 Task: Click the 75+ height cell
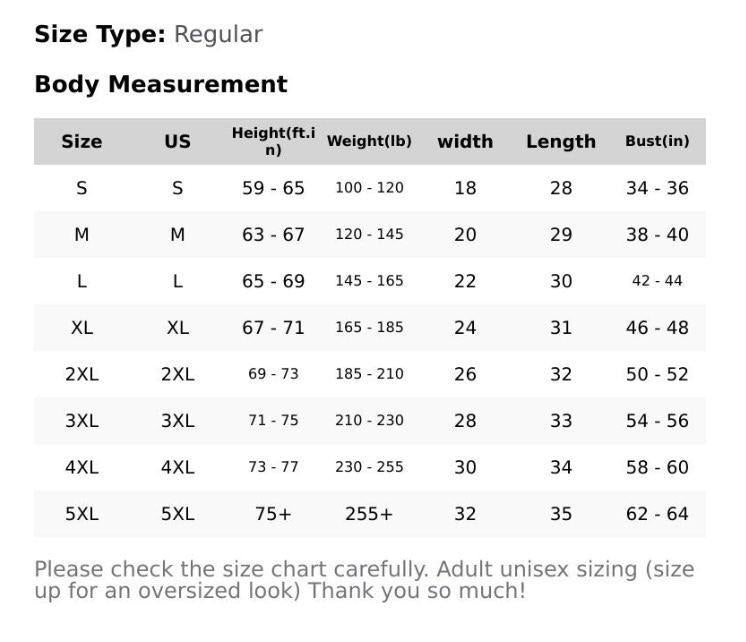click(273, 514)
